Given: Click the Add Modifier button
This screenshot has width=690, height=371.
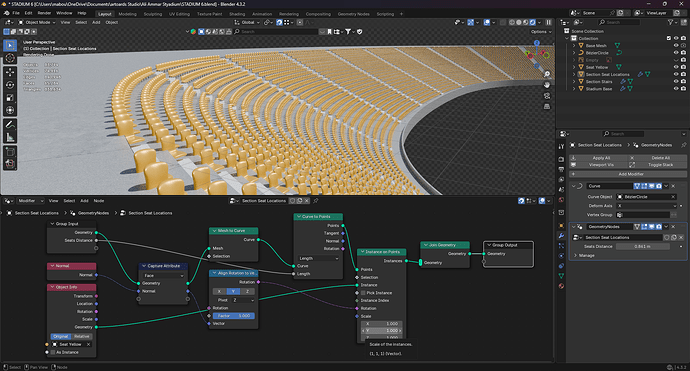Looking at the screenshot, I should click(x=628, y=174).
